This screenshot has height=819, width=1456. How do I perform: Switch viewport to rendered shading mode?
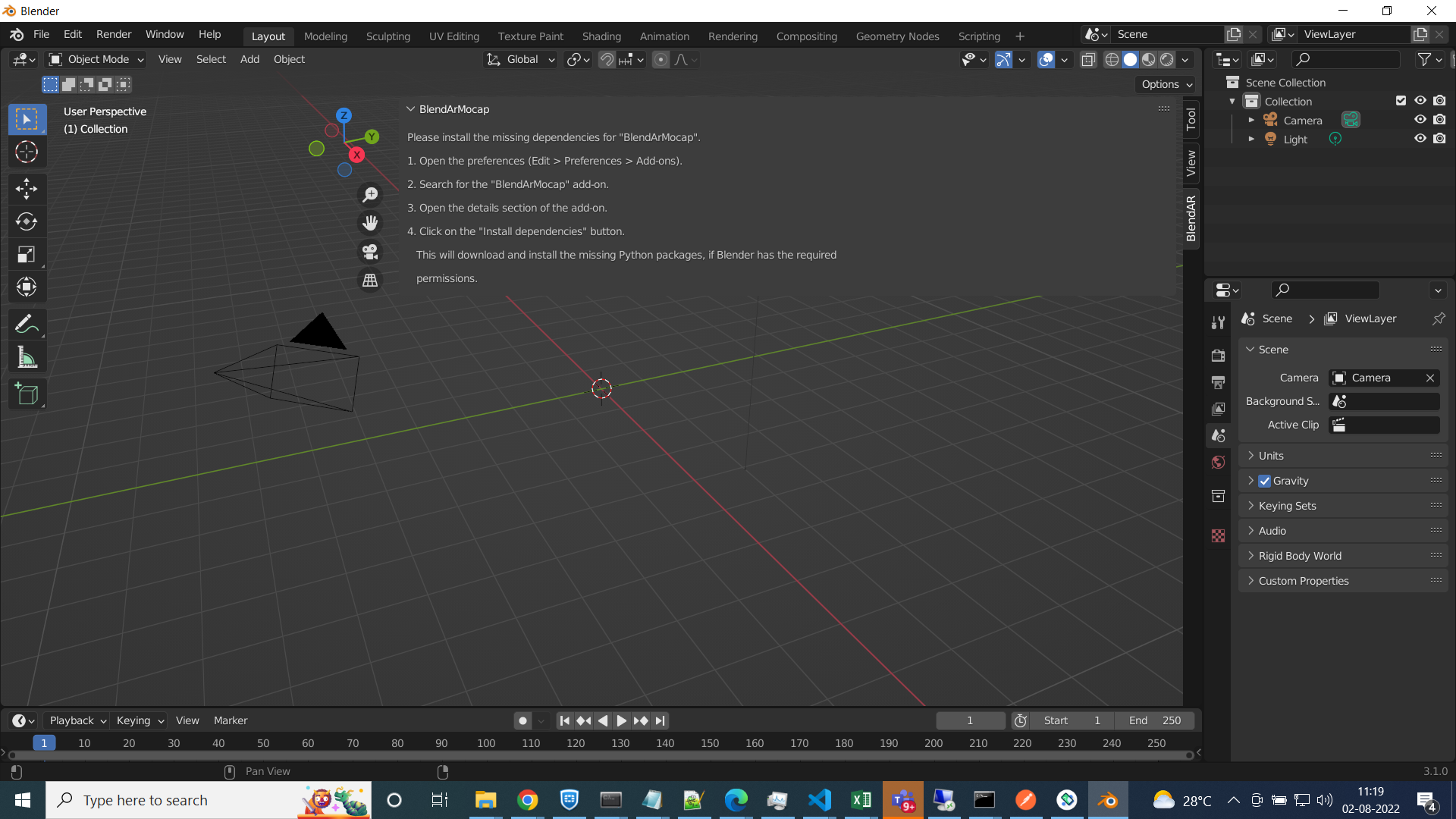[1168, 59]
